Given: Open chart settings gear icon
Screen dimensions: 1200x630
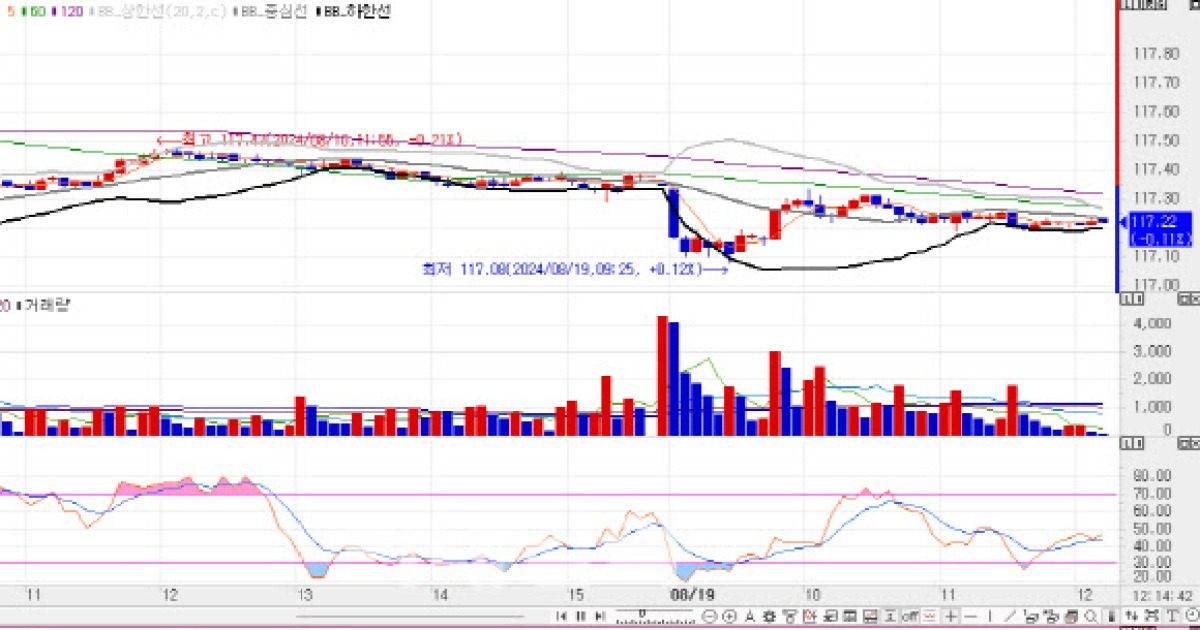Looking at the screenshot, I should click(768, 616).
